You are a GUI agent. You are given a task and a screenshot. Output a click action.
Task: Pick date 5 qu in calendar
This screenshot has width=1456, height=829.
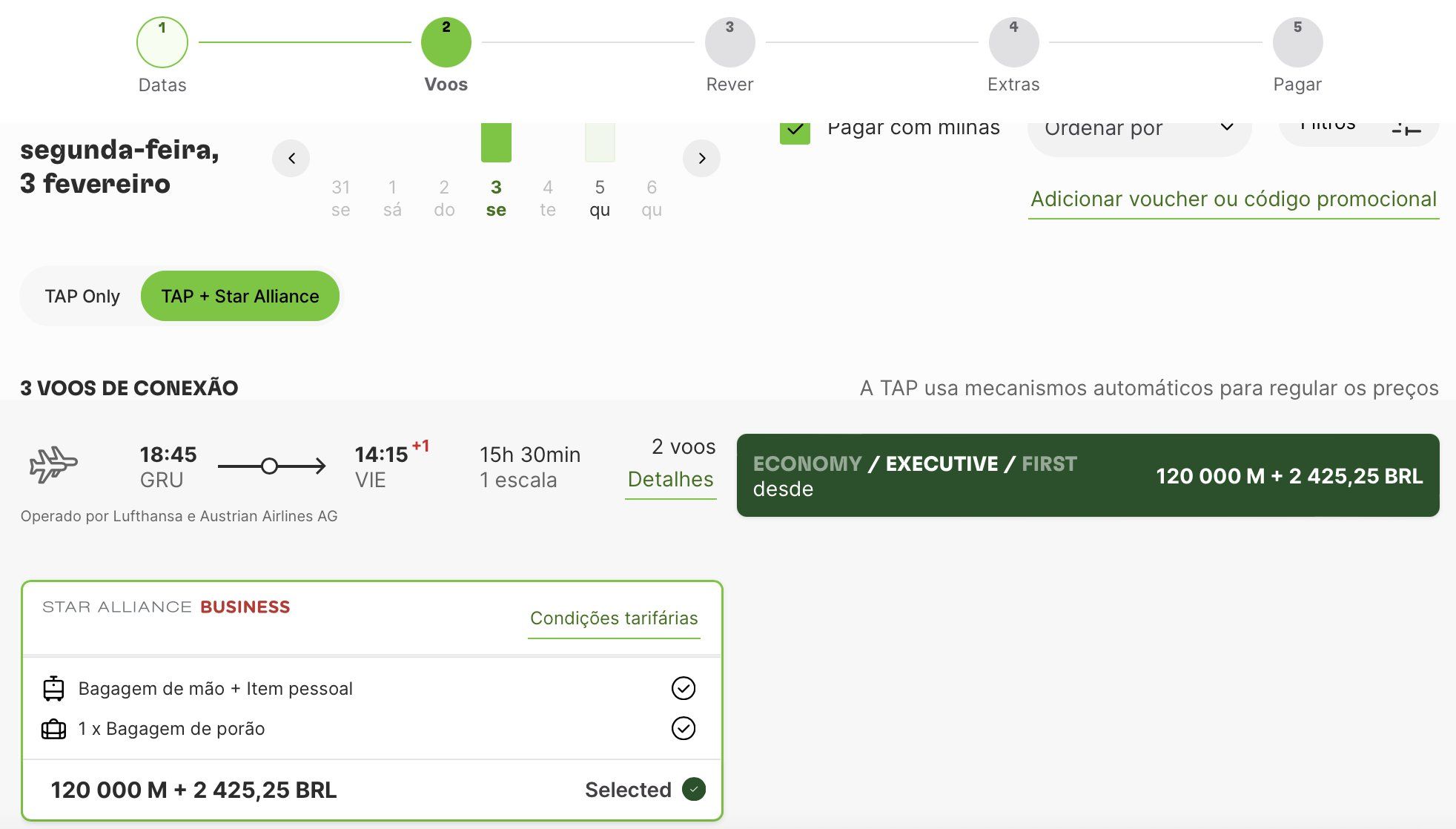click(x=600, y=198)
